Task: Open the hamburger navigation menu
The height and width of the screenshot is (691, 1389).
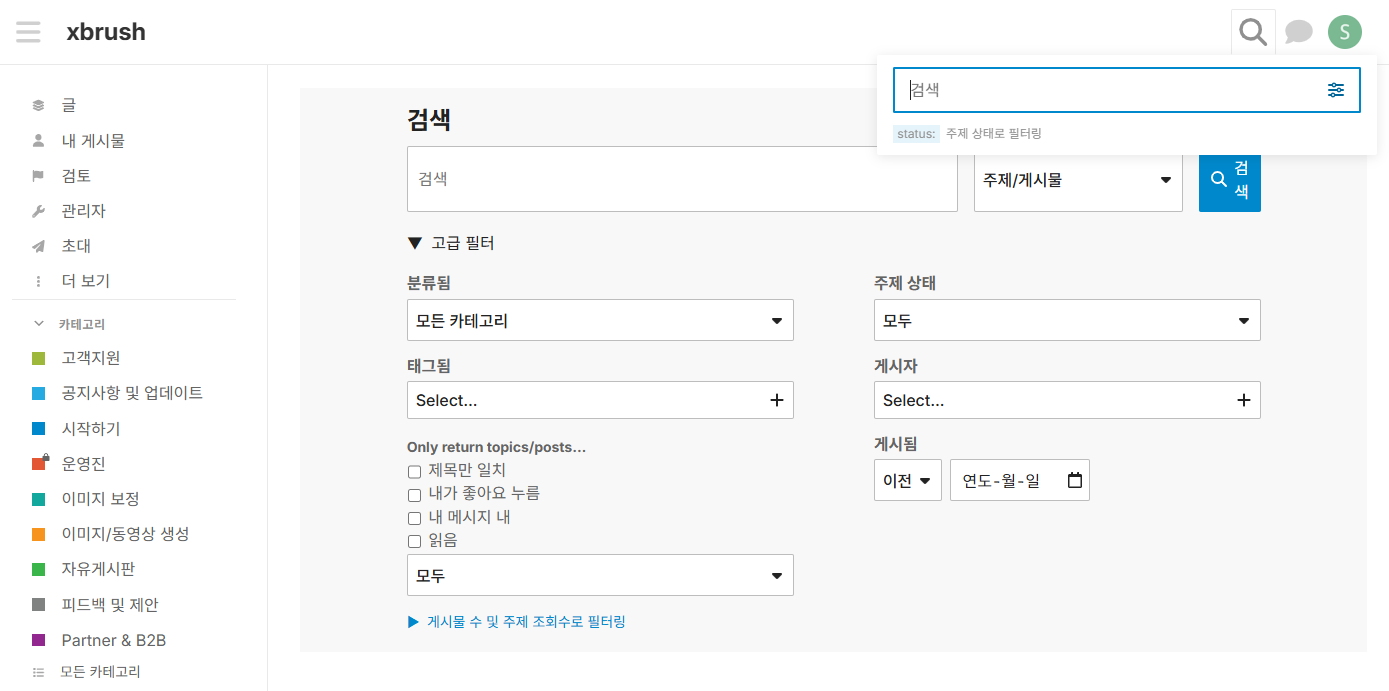Action: tap(28, 31)
